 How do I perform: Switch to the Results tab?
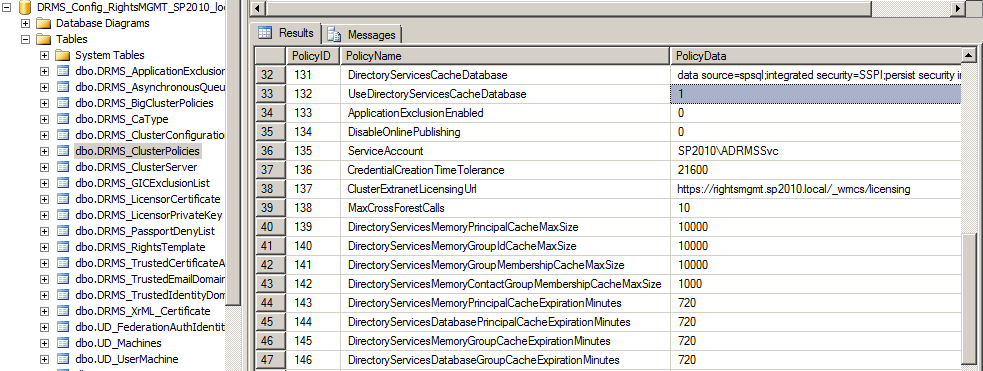[x=286, y=33]
